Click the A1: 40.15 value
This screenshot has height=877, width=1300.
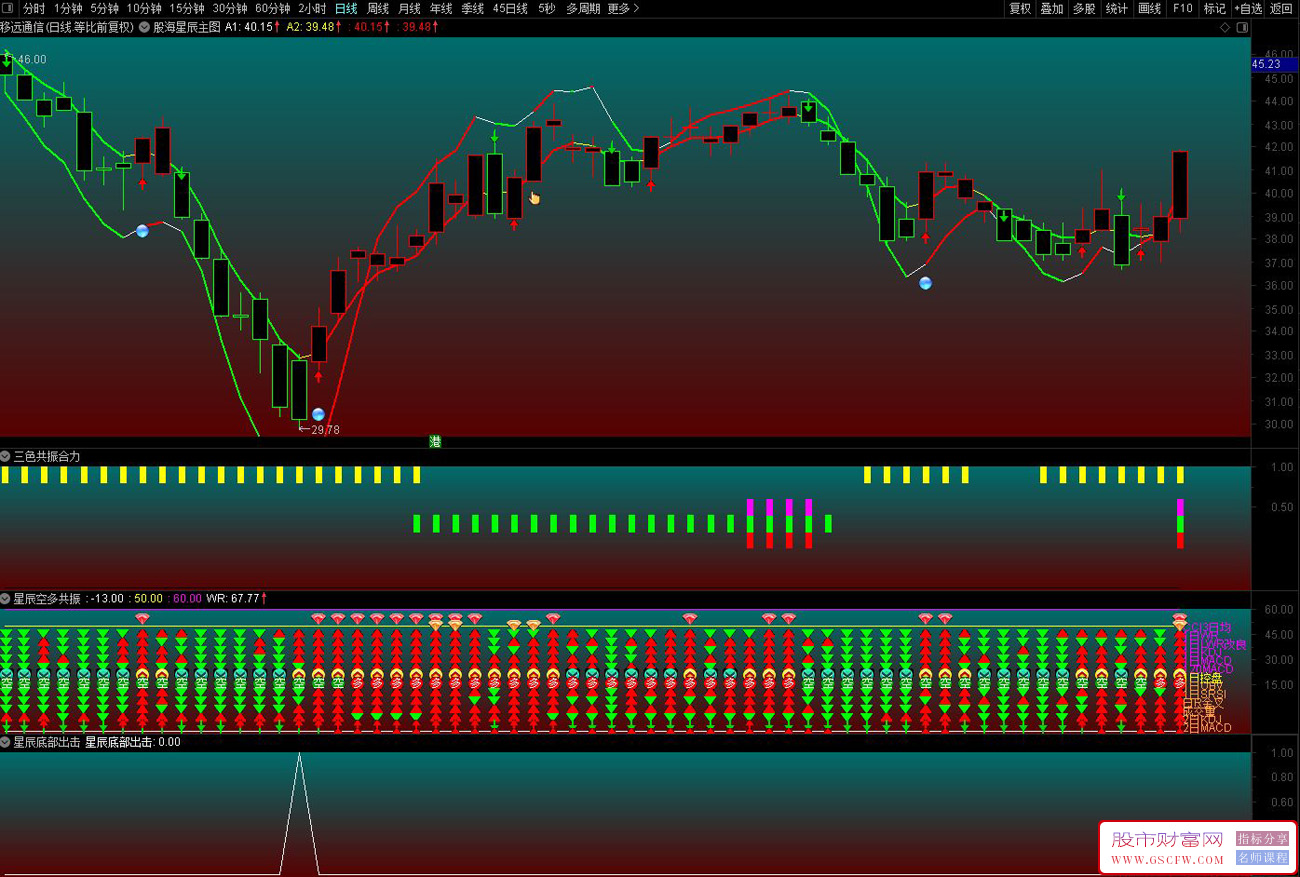click(249, 28)
